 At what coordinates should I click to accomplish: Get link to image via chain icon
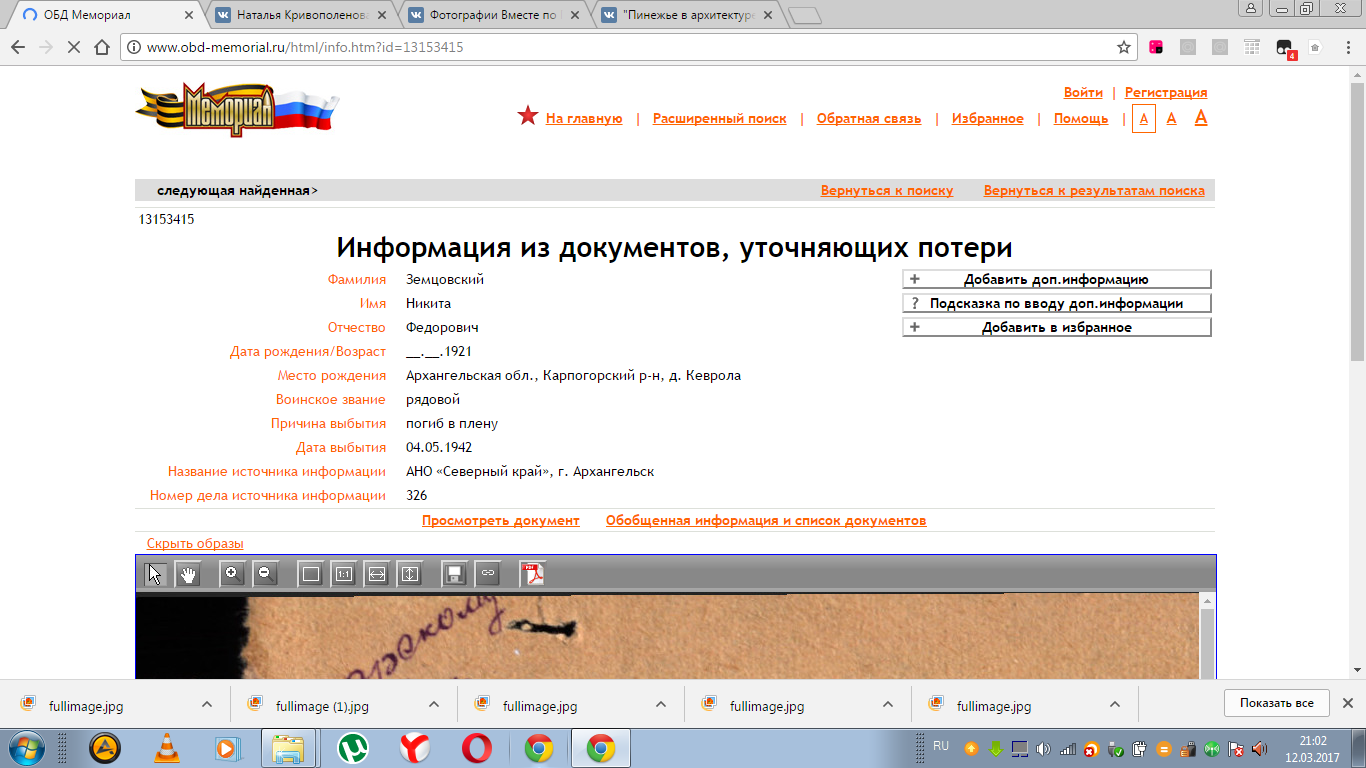click(487, 574)
